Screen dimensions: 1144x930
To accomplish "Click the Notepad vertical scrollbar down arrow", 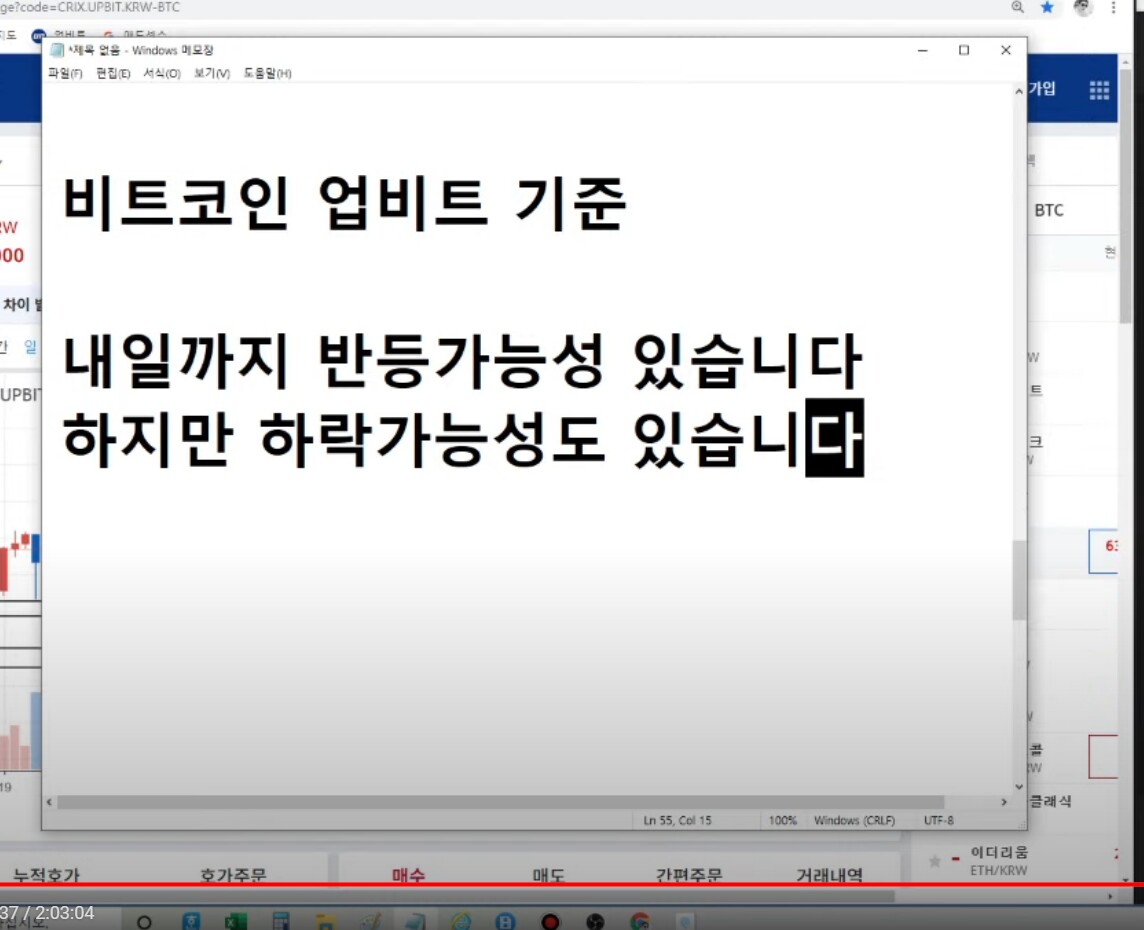I will click(x=1019, y=787).
